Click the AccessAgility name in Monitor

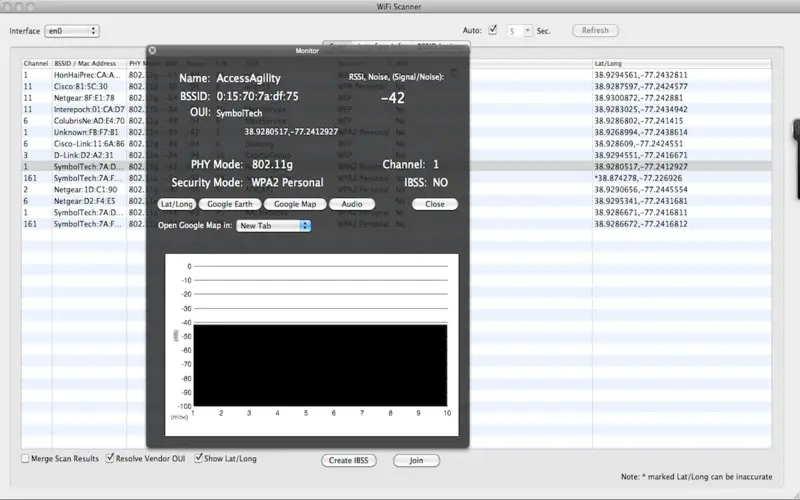(248, 78)
